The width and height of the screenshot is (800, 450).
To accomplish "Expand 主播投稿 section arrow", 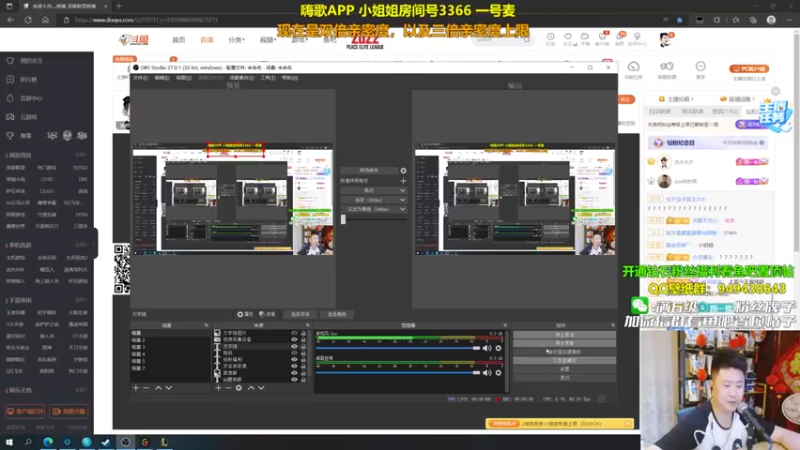I will click(692, 99).
